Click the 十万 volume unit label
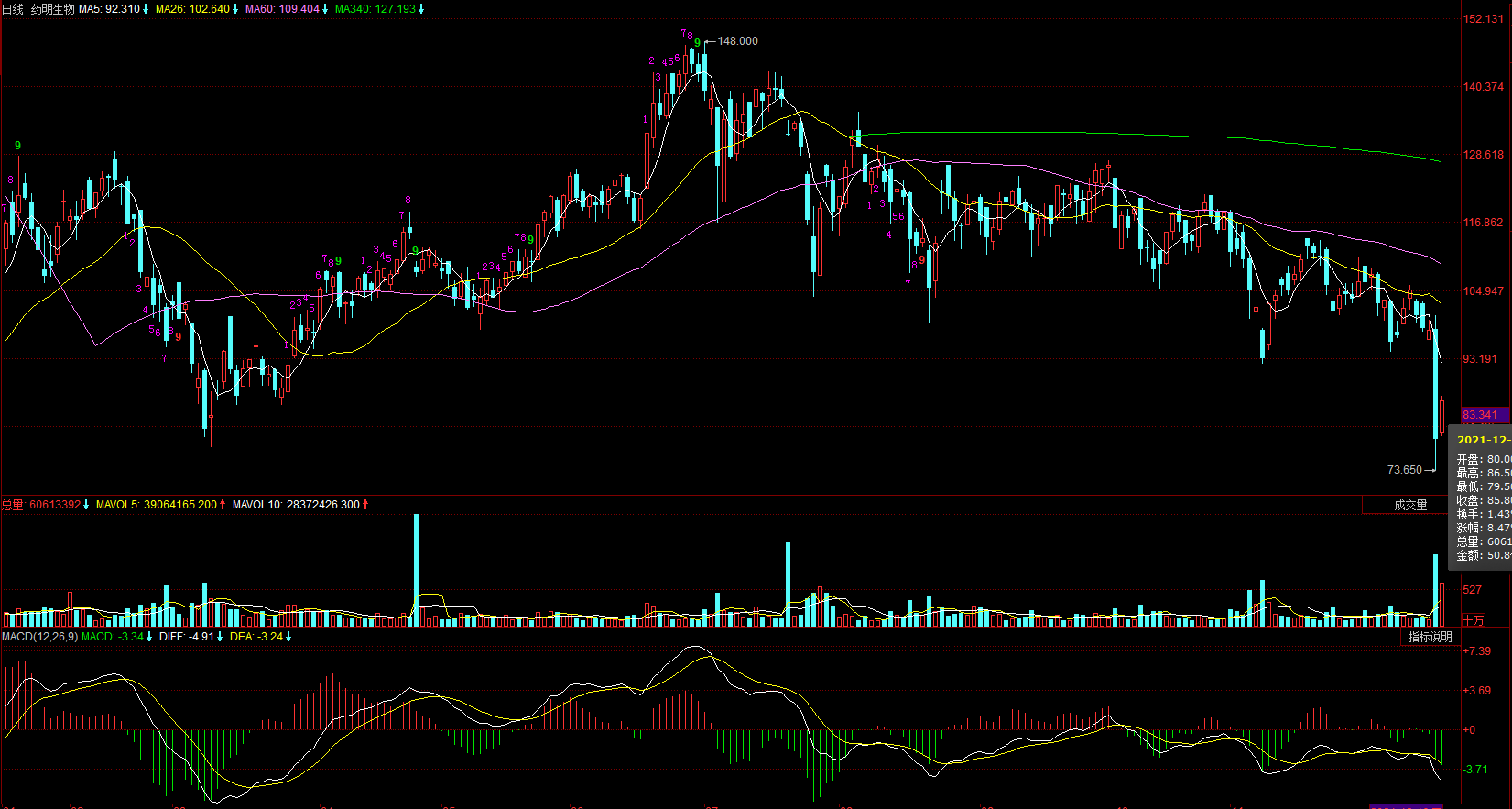Viewport: 1512px width, 809px height. click(1473, 620)
